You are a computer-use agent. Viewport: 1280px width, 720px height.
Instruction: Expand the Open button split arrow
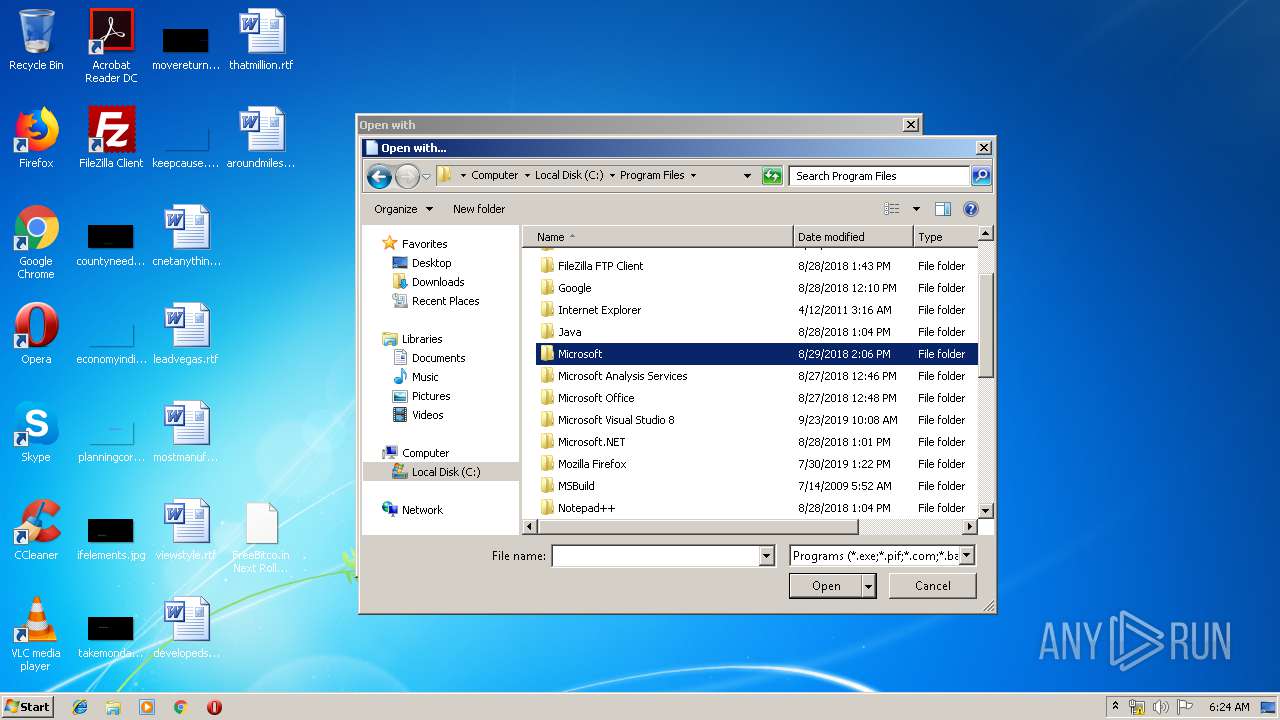(x=868, y=586)
